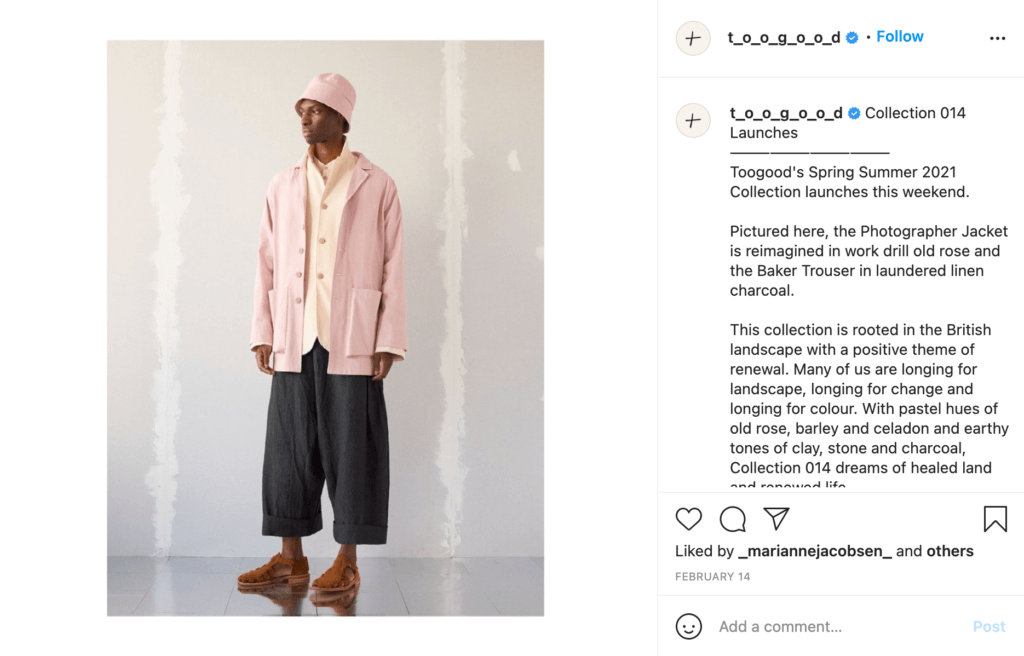Click the header profile avatar with plus sign
1024x656 pixels.
pyautogui.click(x=693, y=38)
